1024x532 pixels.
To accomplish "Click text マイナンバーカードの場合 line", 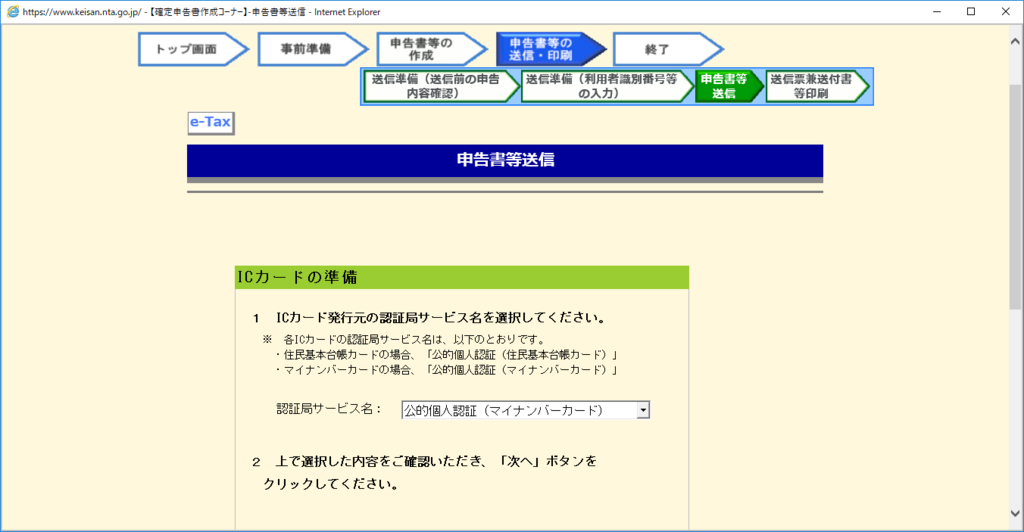I will pos(445,370).
